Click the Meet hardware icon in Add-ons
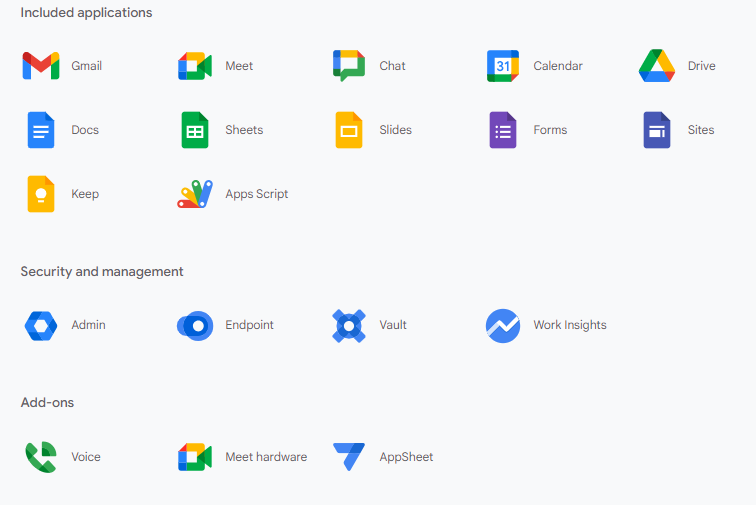The image size is (756, 505). click(x=195, y=457)
